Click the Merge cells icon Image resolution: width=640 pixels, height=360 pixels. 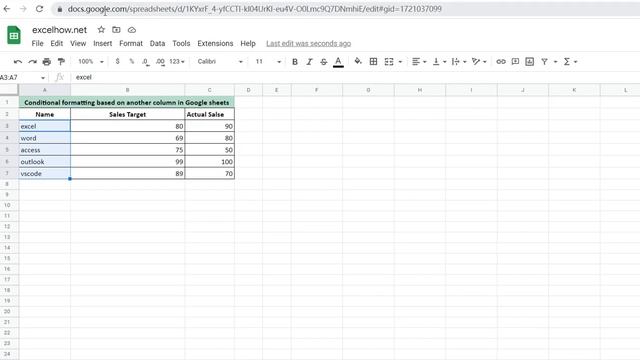389,62
